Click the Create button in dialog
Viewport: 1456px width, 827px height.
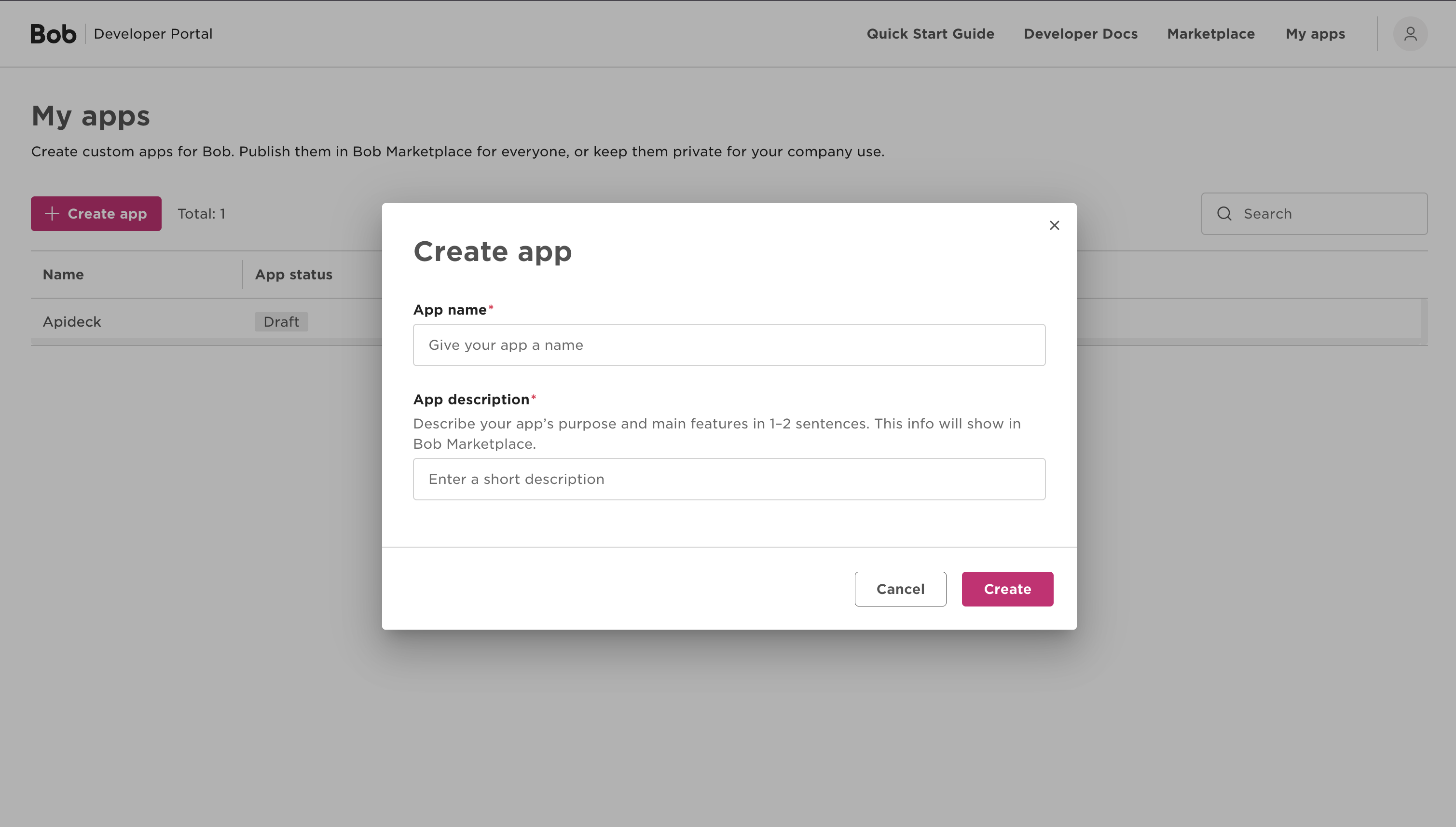[x=1007, y=589]
